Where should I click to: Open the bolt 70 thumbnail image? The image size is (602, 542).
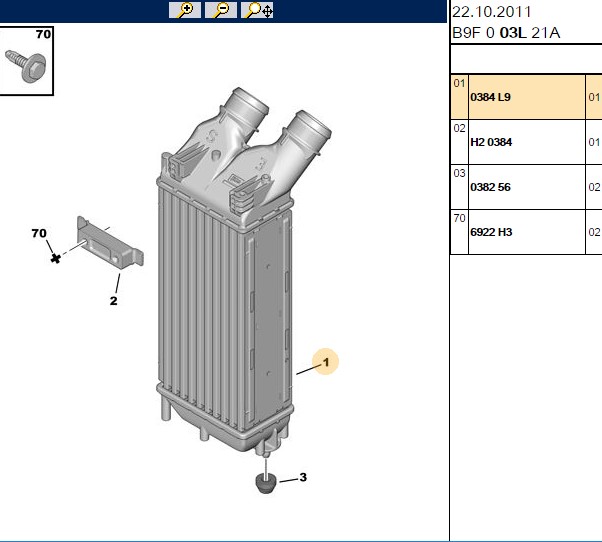(26, 61)
